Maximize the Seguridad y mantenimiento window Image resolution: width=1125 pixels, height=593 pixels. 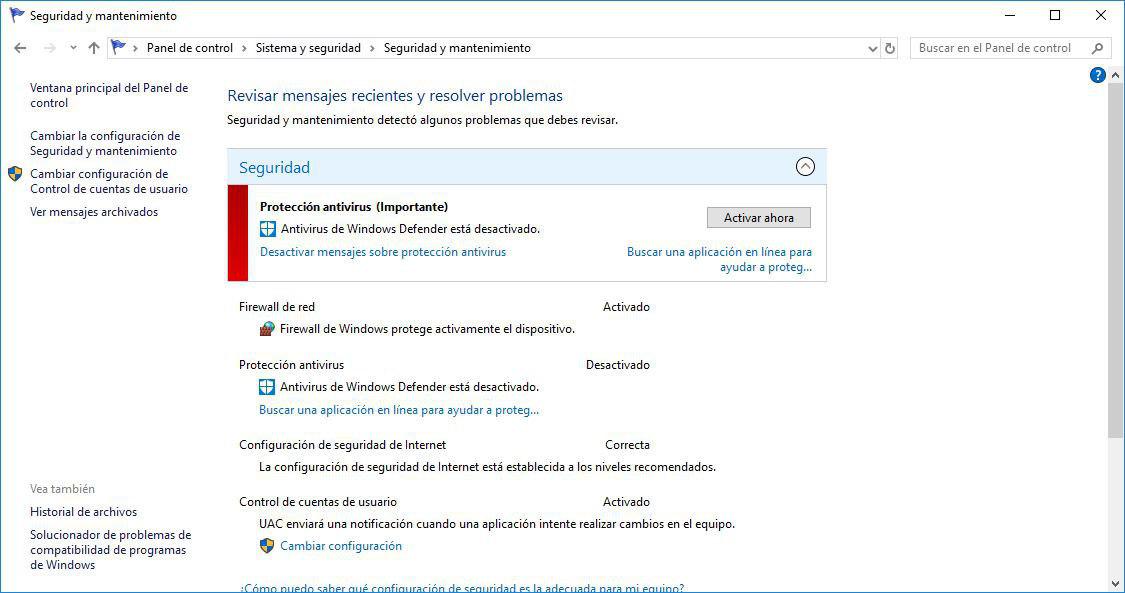click(x=1055, y=15)
